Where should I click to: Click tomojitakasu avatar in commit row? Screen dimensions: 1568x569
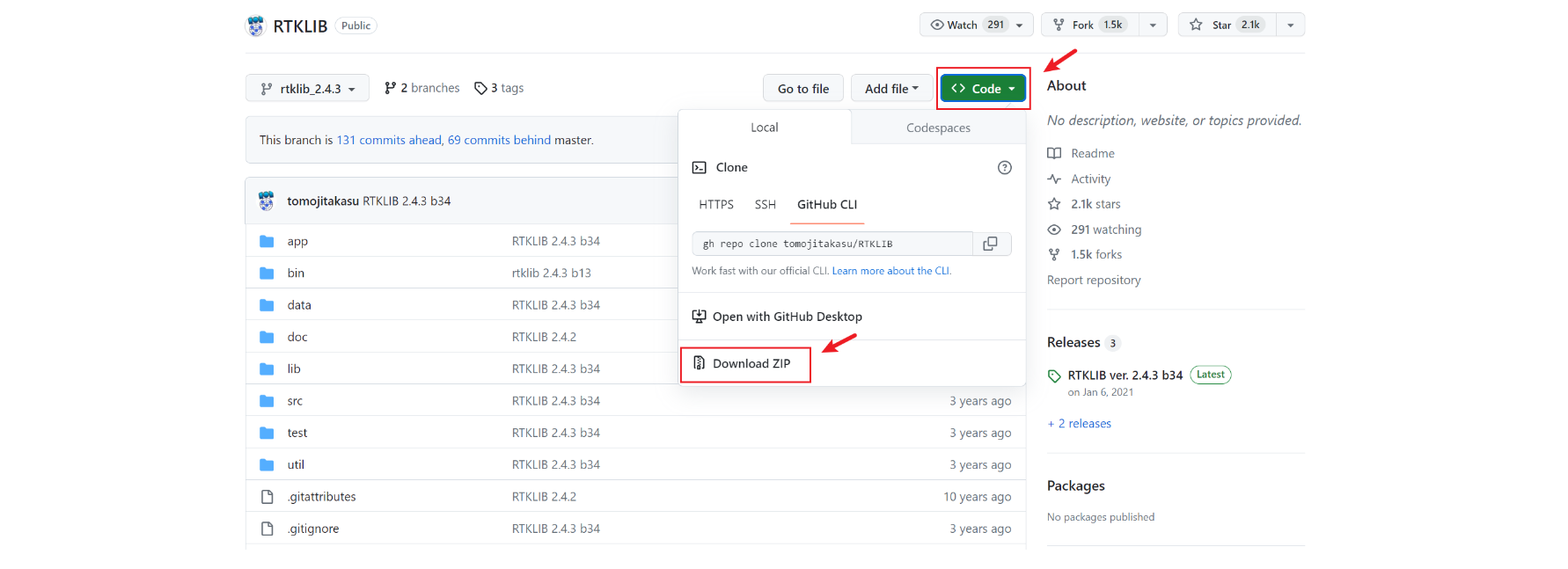(267, 201)
